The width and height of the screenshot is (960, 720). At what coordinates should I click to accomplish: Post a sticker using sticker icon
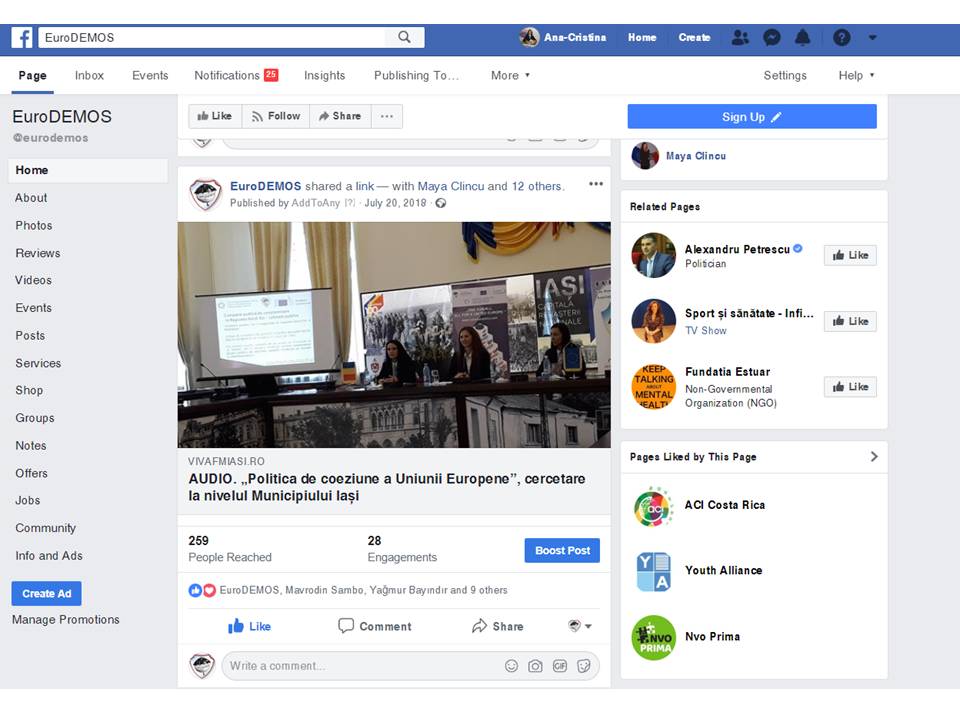coord(583,666)
